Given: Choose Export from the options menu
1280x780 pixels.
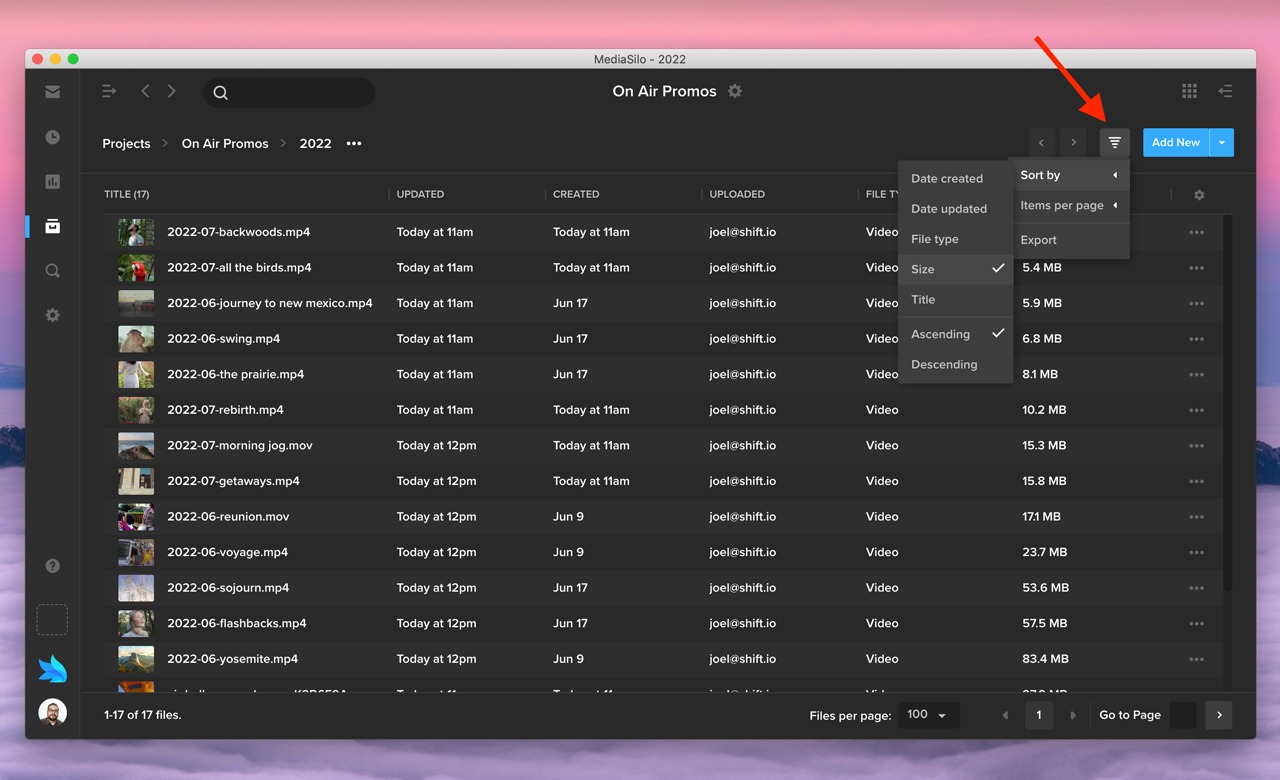Looking at the screenshot, I should click(x=1069, y=240).
